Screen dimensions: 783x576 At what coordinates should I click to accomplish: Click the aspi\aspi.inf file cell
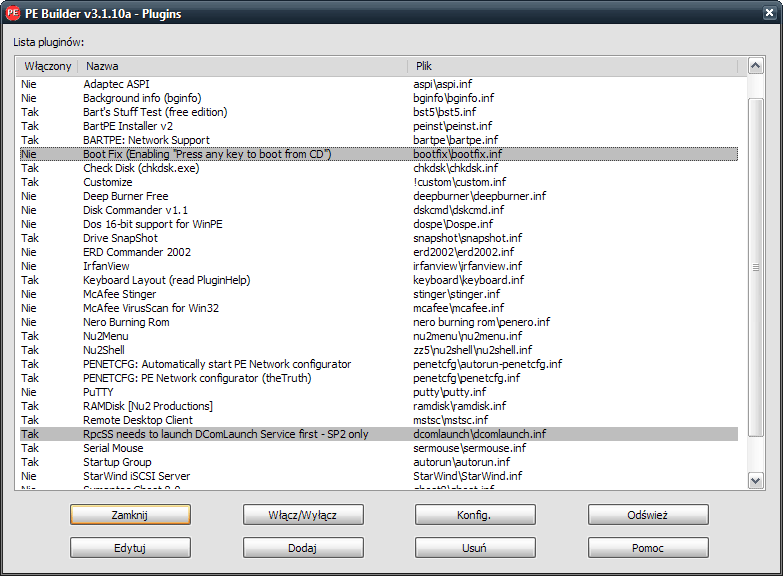(x=442, y=84)
